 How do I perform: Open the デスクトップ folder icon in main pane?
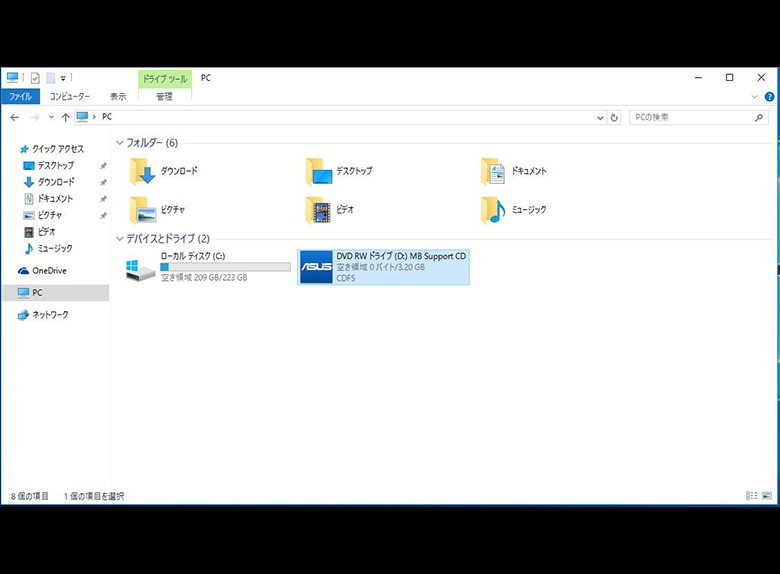(x=318, y=172)
